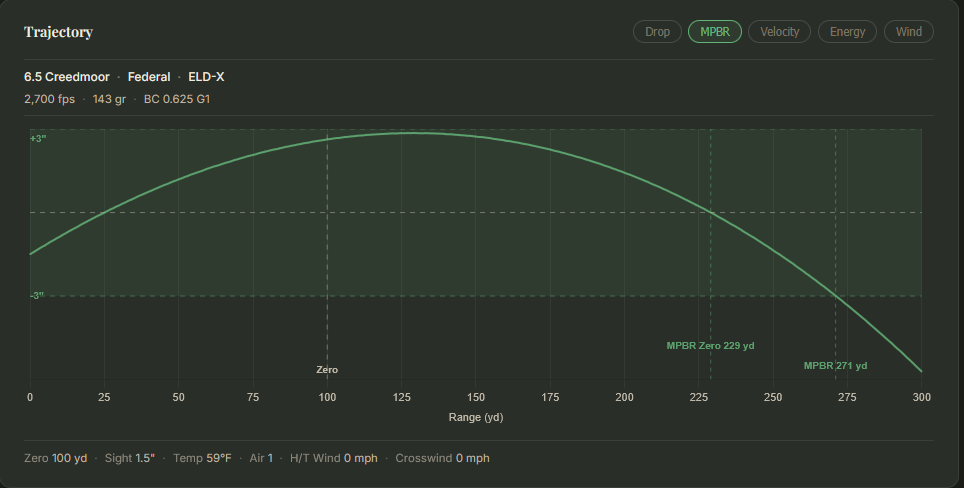
Task: Click the MPBR Zero 229 yd label
Action: coord(710,346)
